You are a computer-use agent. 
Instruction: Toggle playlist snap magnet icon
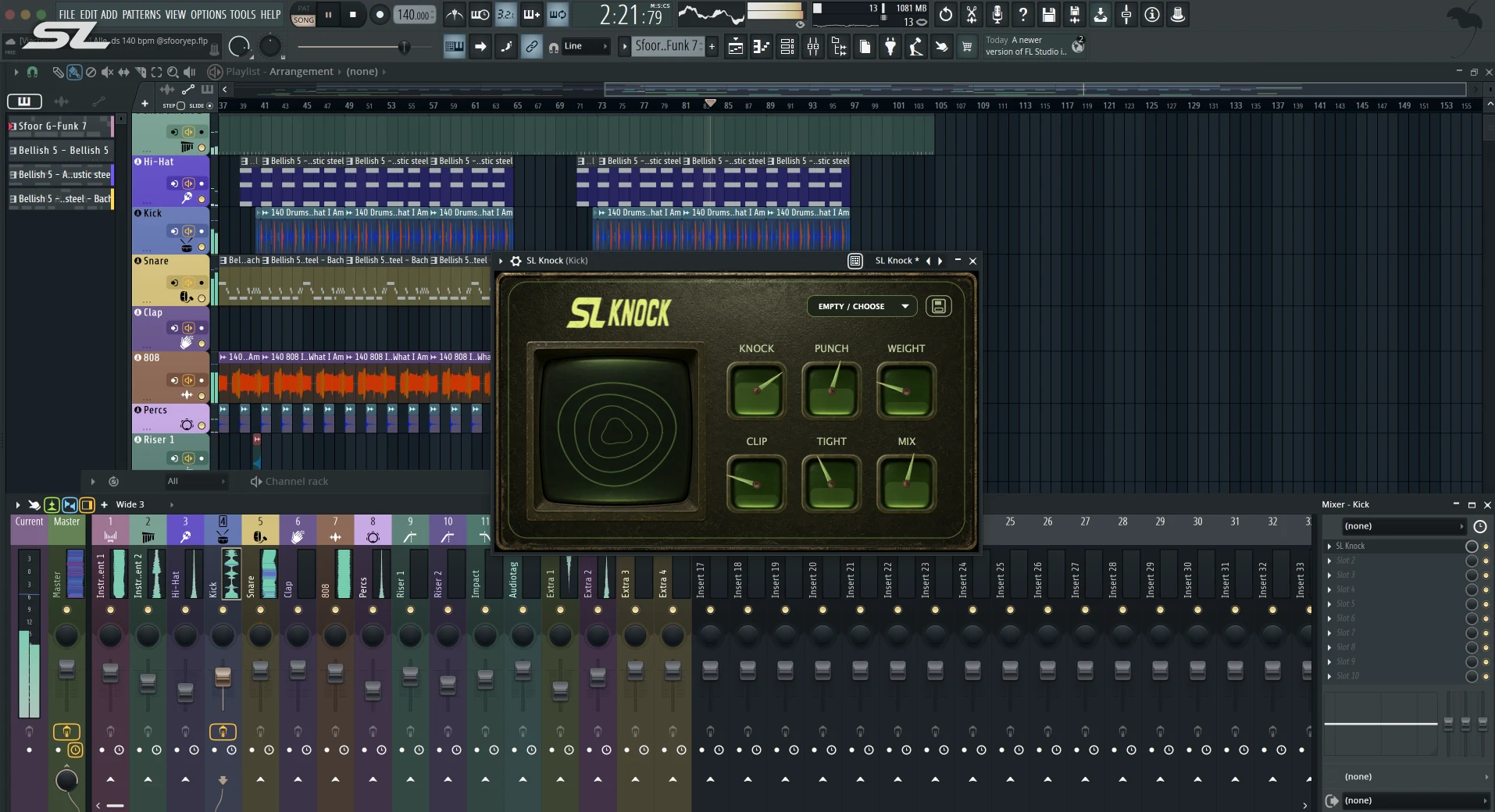(x=32, y=72)
